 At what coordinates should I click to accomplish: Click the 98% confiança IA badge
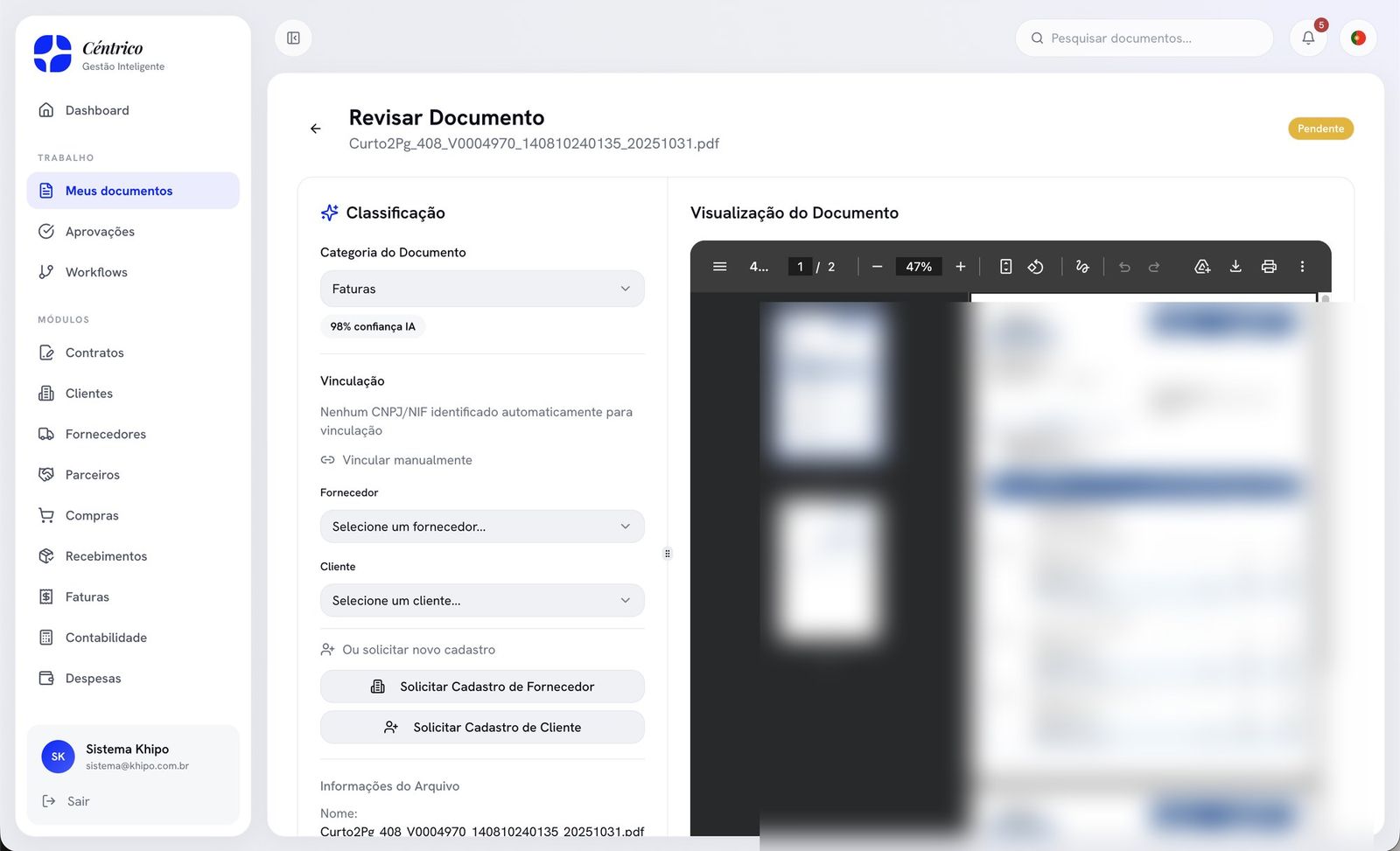point(373,327)
